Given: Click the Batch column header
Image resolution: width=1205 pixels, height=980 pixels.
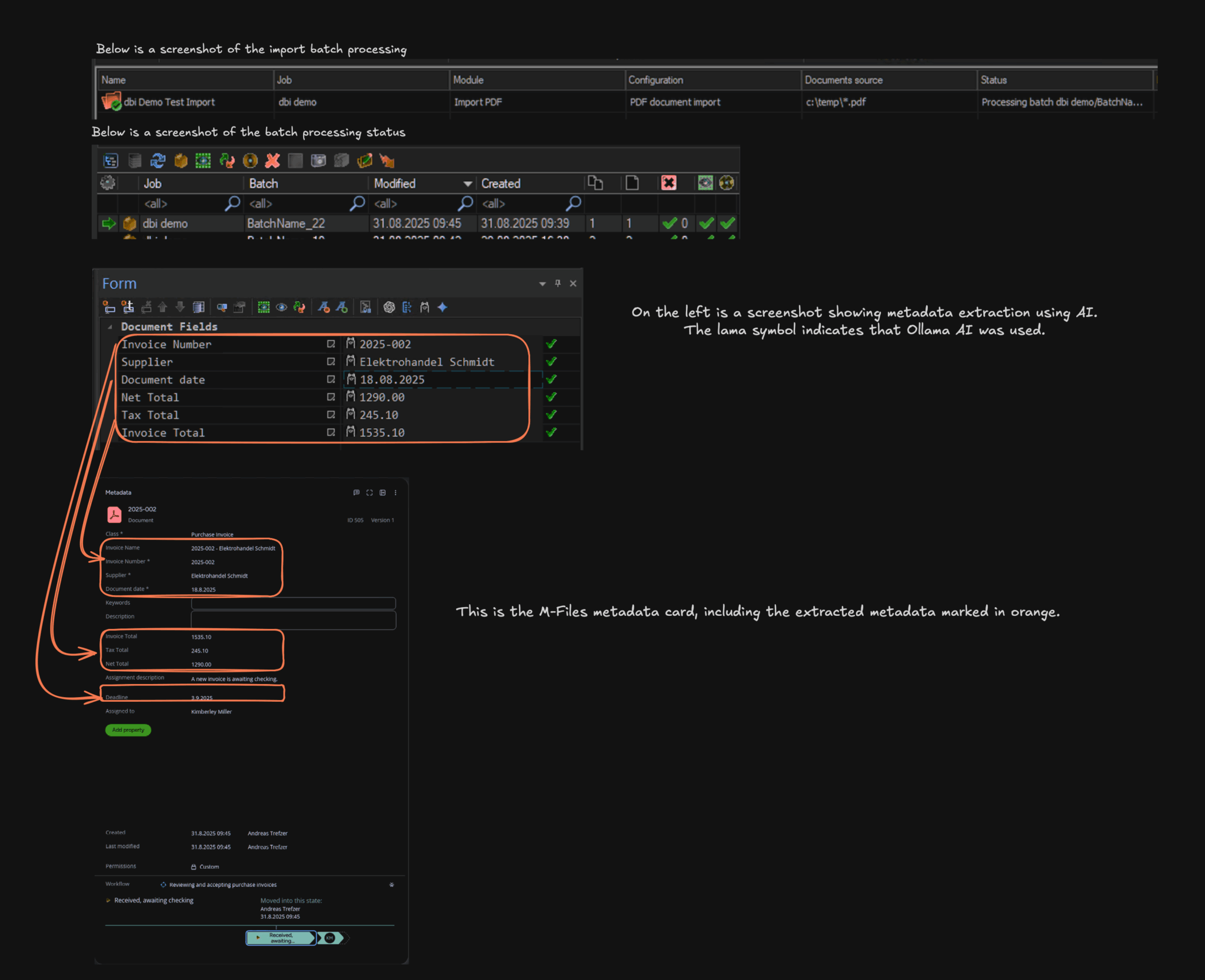Looking at the screenshot, I should (x=306, y=184).
